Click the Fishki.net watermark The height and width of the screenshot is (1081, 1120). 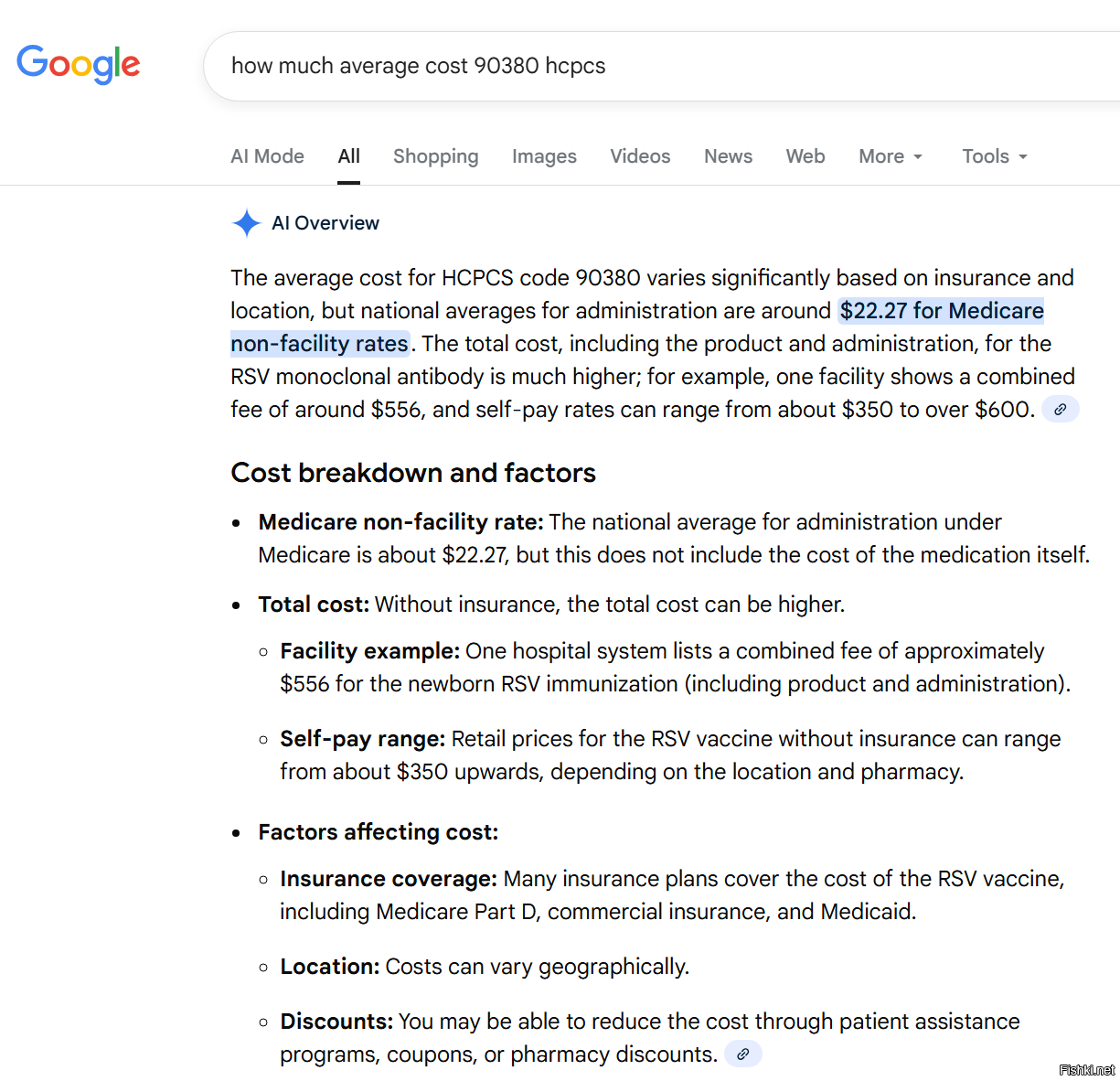(1086, 1070)
